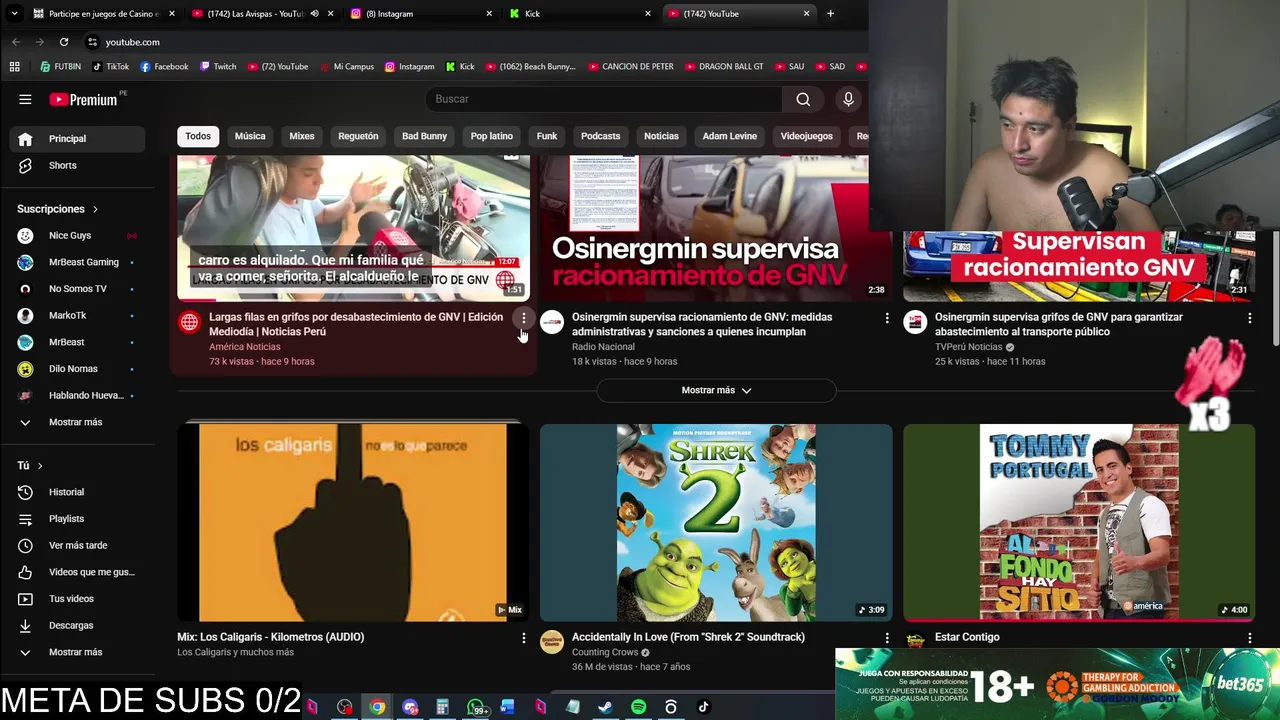This screenshot has height=720, width=1280.
Task: Open América Noticias channel link
Action: [x=244, y=347]
